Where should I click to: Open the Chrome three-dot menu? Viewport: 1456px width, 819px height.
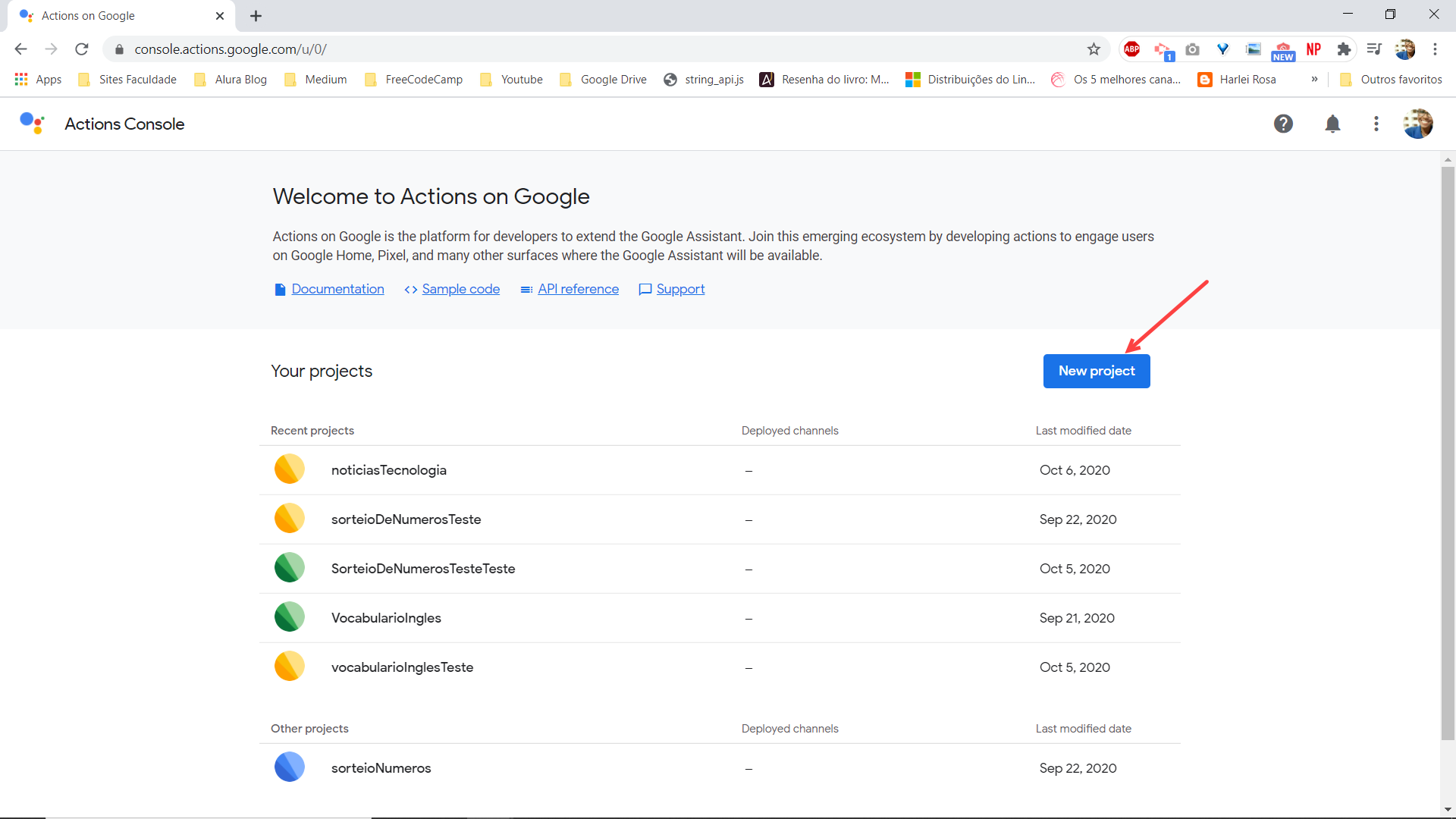pos(1435,49)
